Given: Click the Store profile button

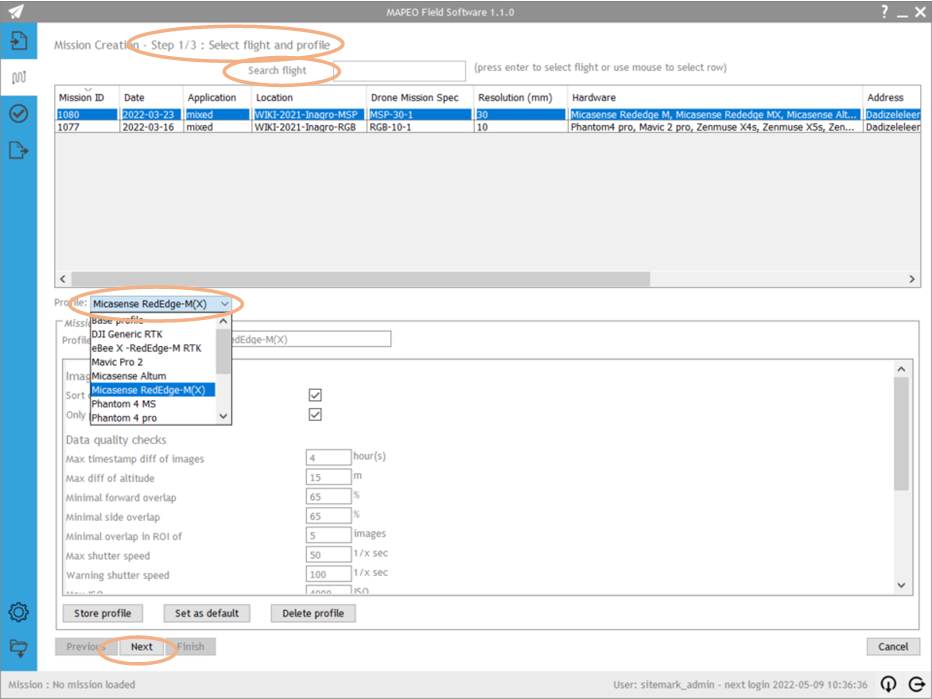Looking at the screenshot, I should click(102, 613).
